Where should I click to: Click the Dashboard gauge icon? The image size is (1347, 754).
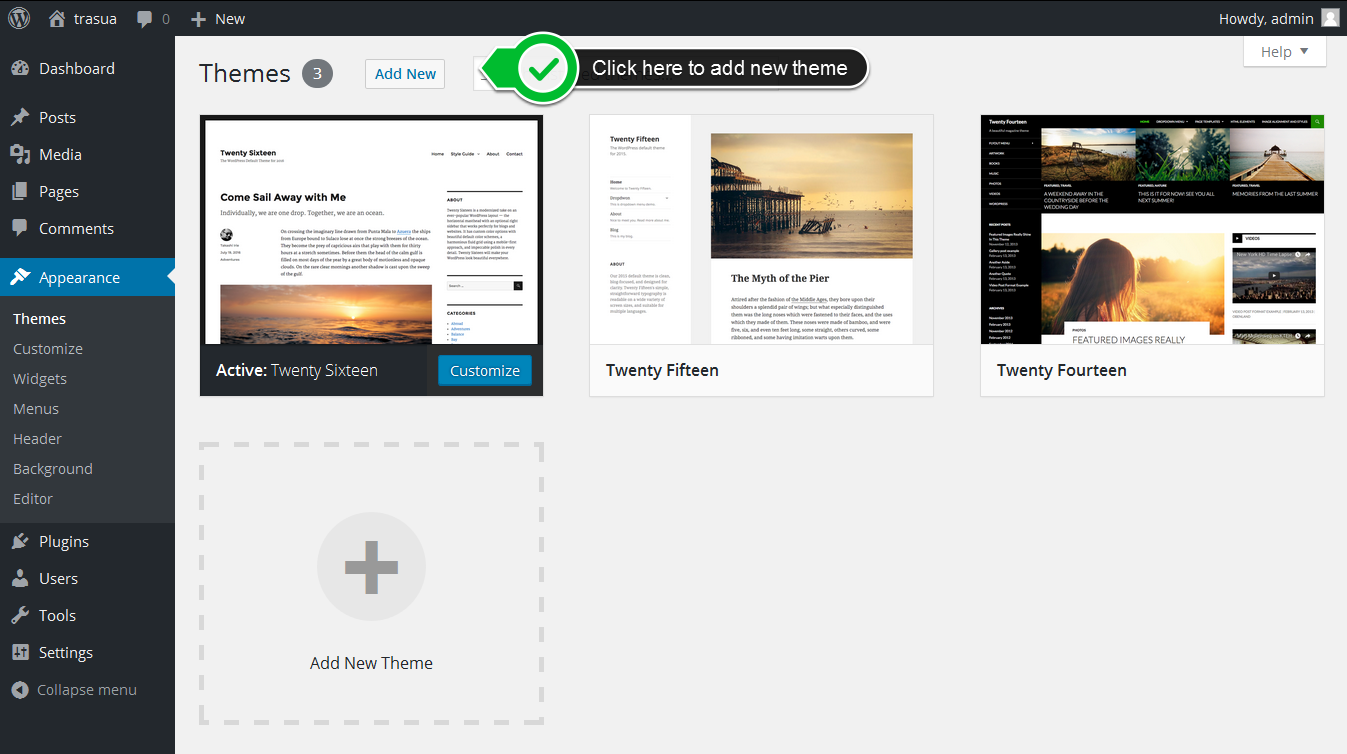(20, 68)
